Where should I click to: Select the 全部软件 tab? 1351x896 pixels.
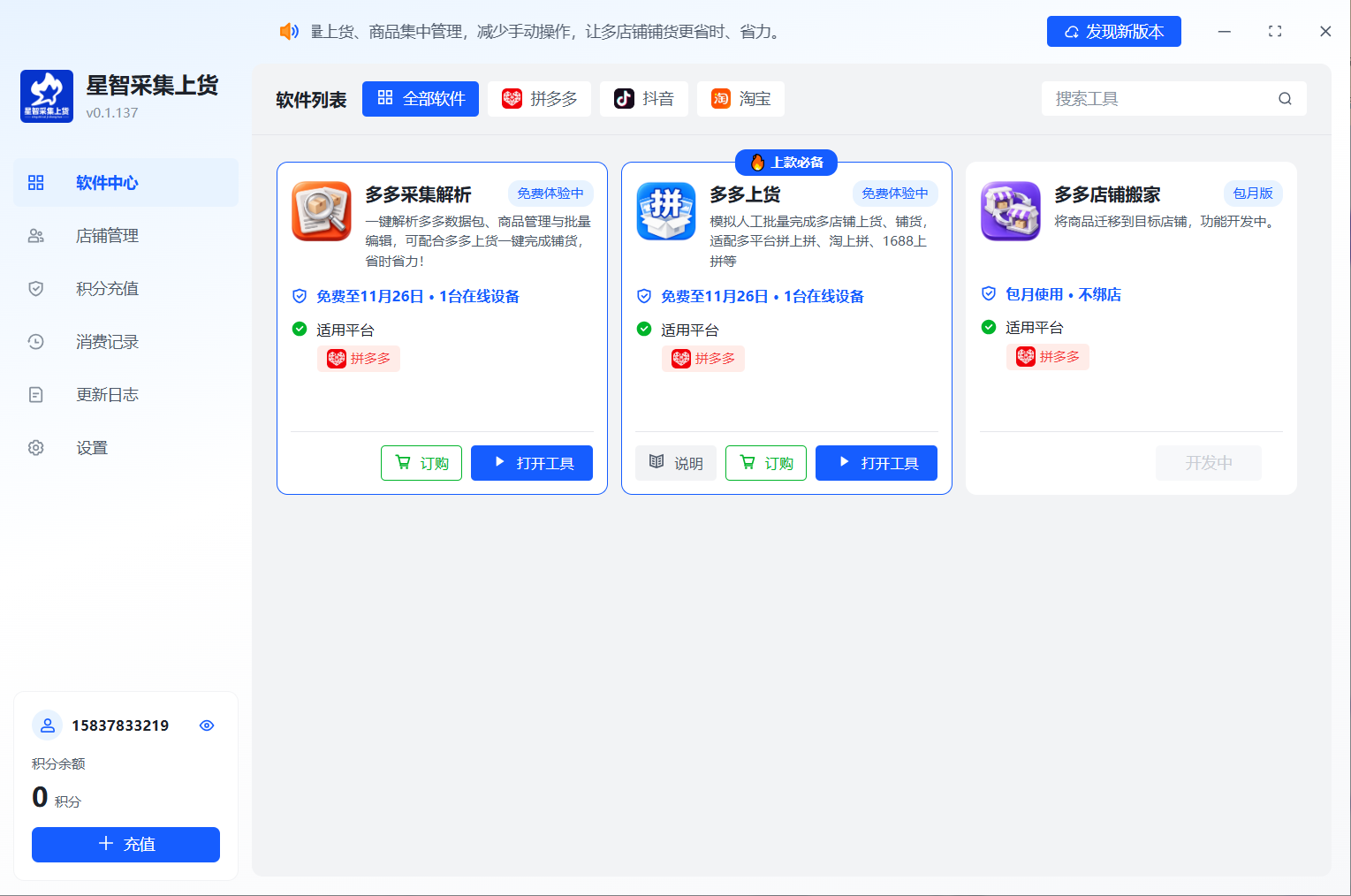coord(421,99)
